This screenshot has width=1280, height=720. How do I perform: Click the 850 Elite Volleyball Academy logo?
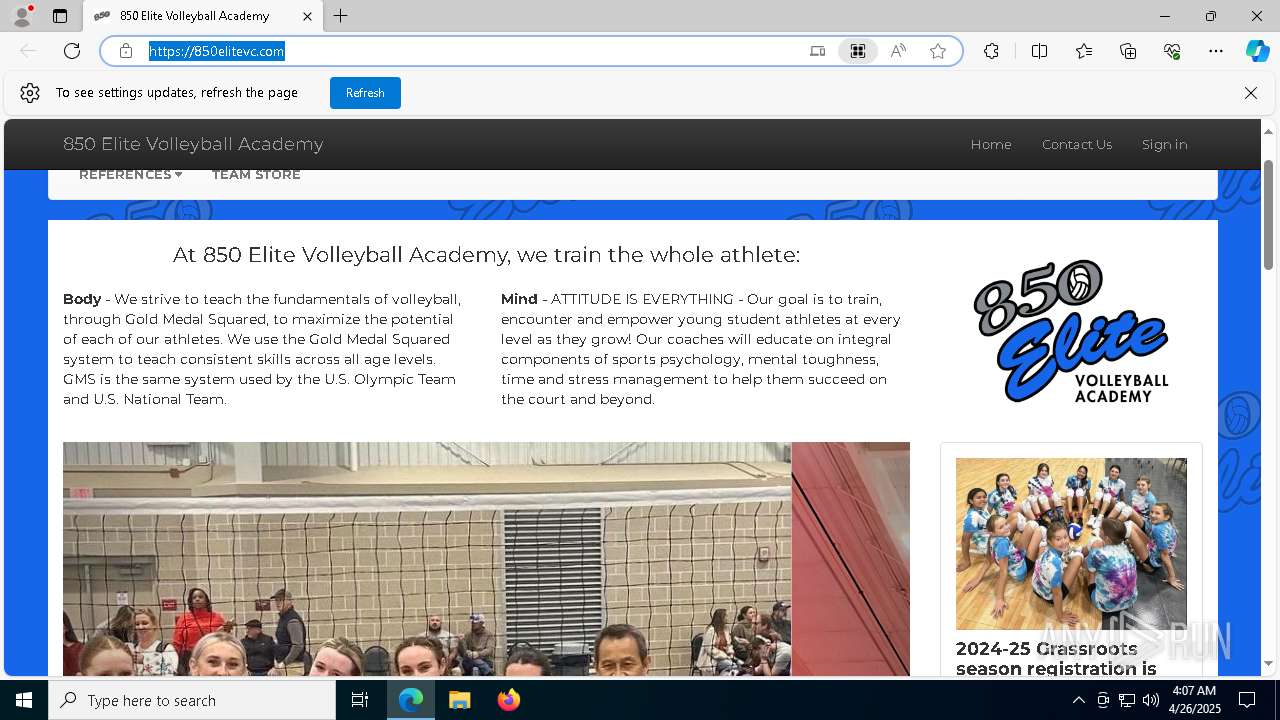tap(1071, 331)
